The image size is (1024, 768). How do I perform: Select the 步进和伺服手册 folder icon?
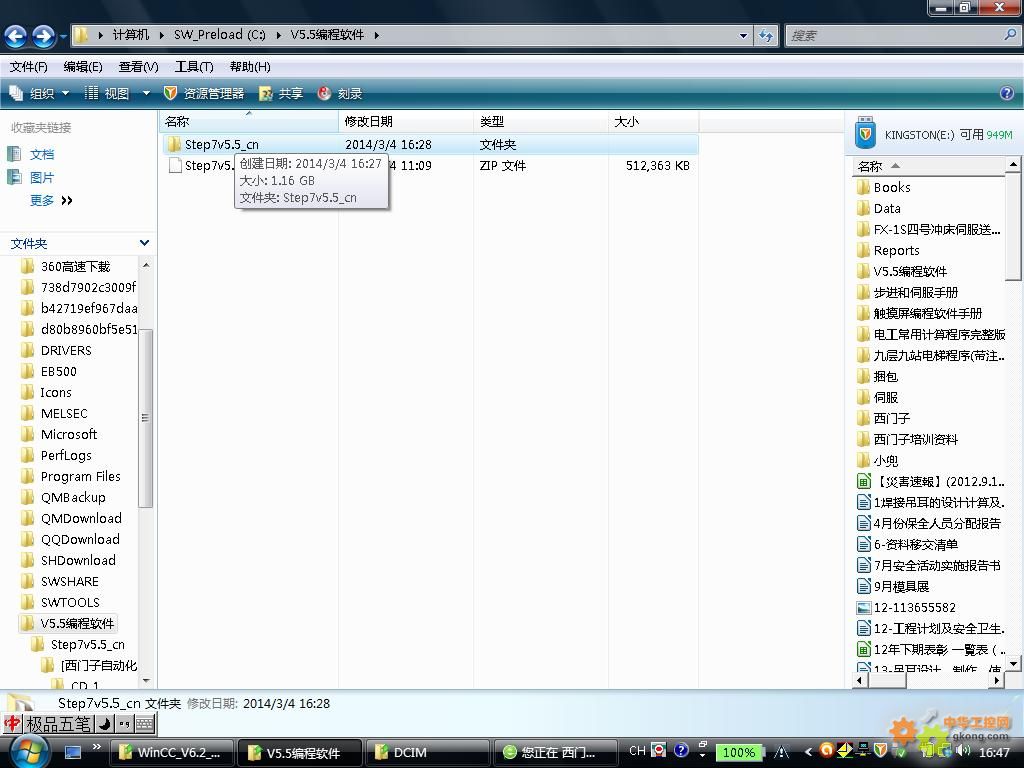pyautogui.click(x=863, y=293)
